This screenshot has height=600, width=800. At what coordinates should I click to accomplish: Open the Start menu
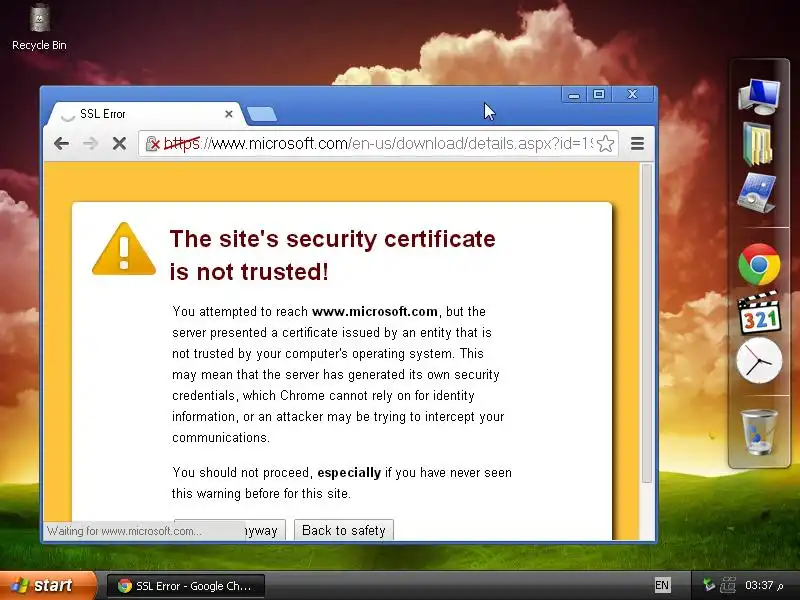point(48,585)
